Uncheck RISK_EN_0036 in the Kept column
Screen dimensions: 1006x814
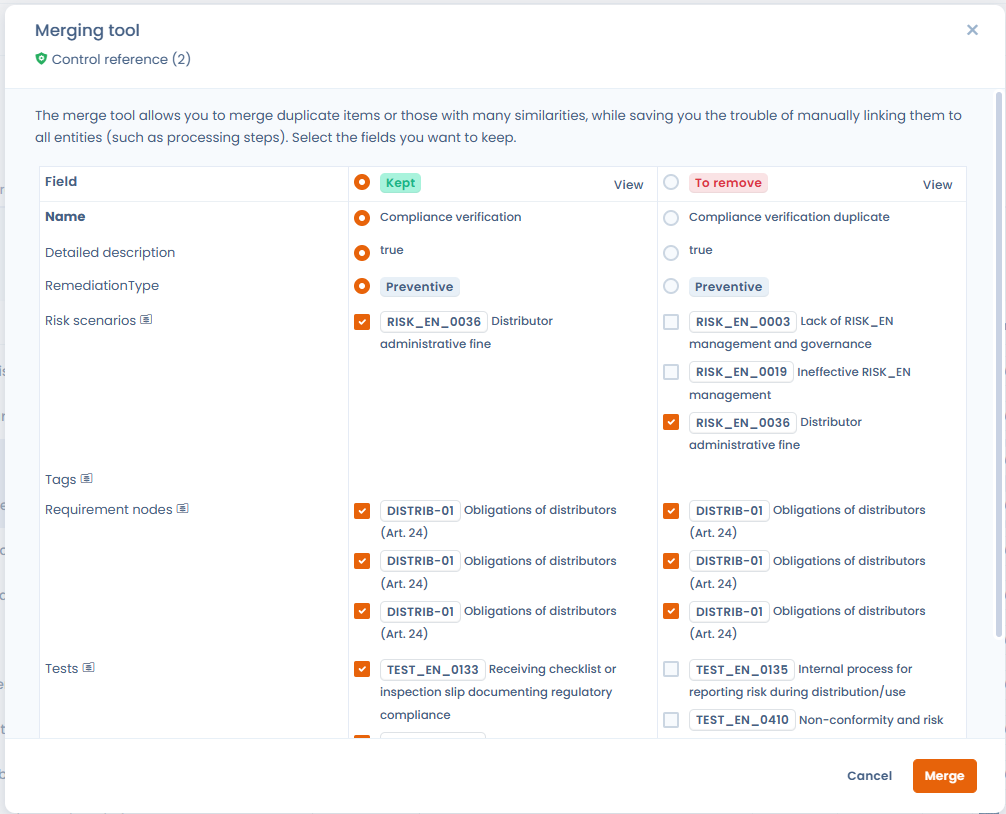362,321
